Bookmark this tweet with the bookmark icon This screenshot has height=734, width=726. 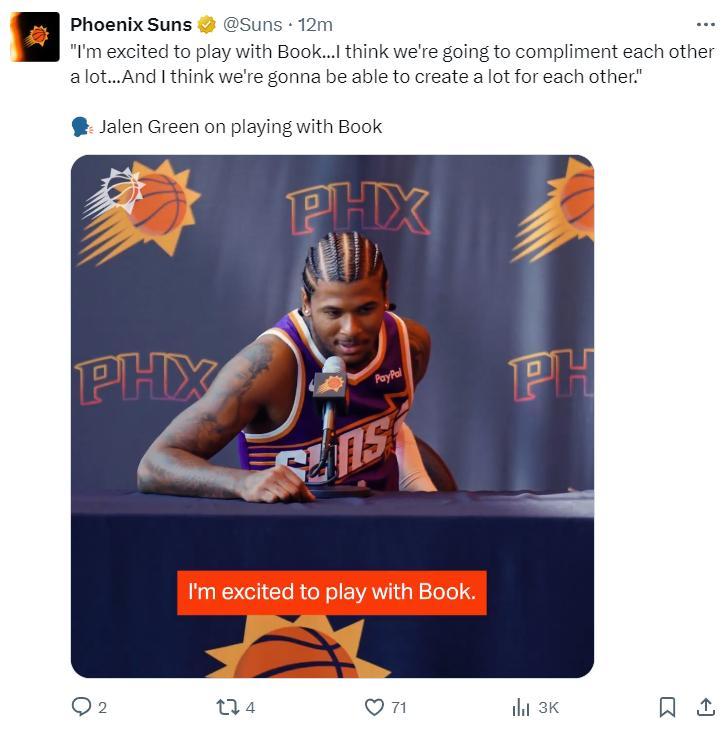click(x=667, y=707)
